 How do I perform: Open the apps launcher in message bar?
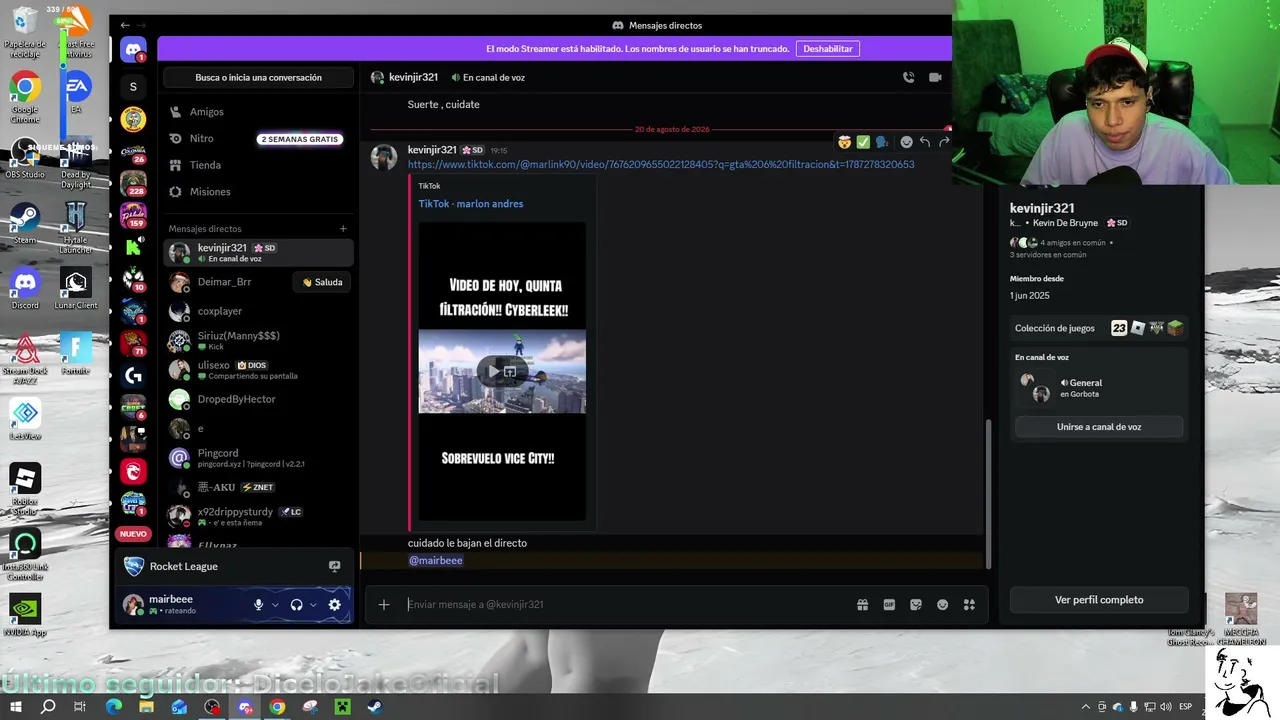click(969, 604)
